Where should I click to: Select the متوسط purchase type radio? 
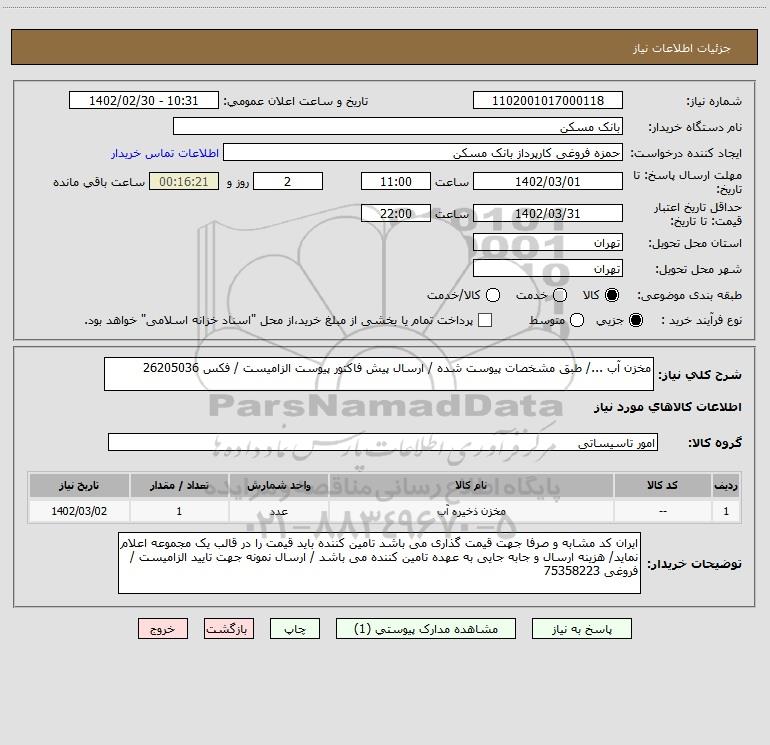coord(577,320)
